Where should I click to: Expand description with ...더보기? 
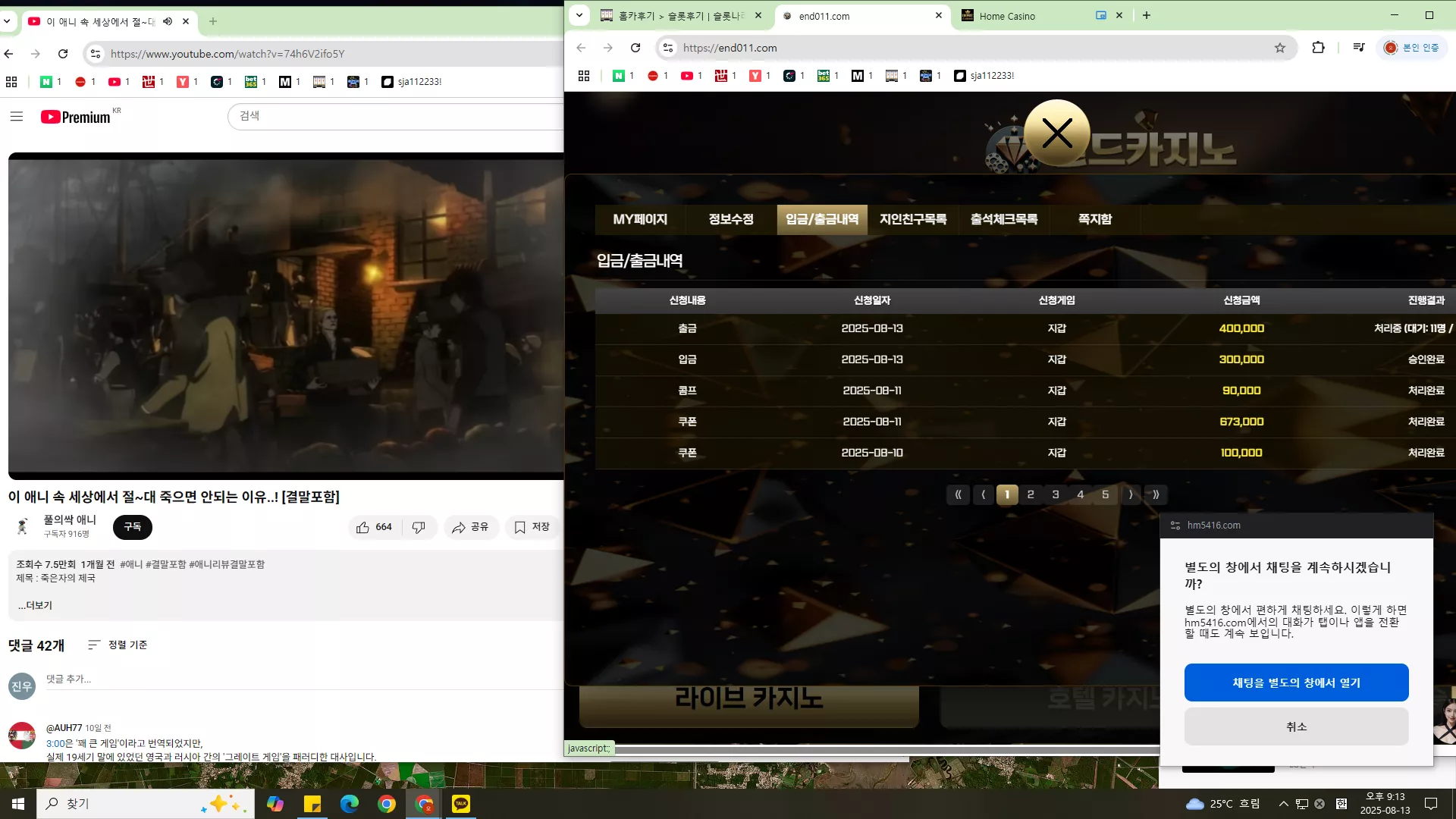pos(35,605)
